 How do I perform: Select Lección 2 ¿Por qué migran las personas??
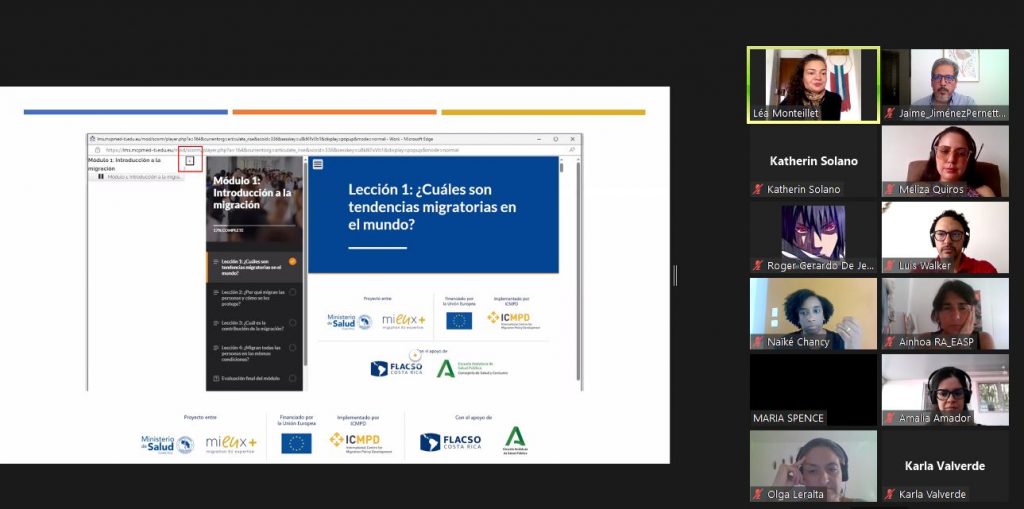[x=249, y=295]
